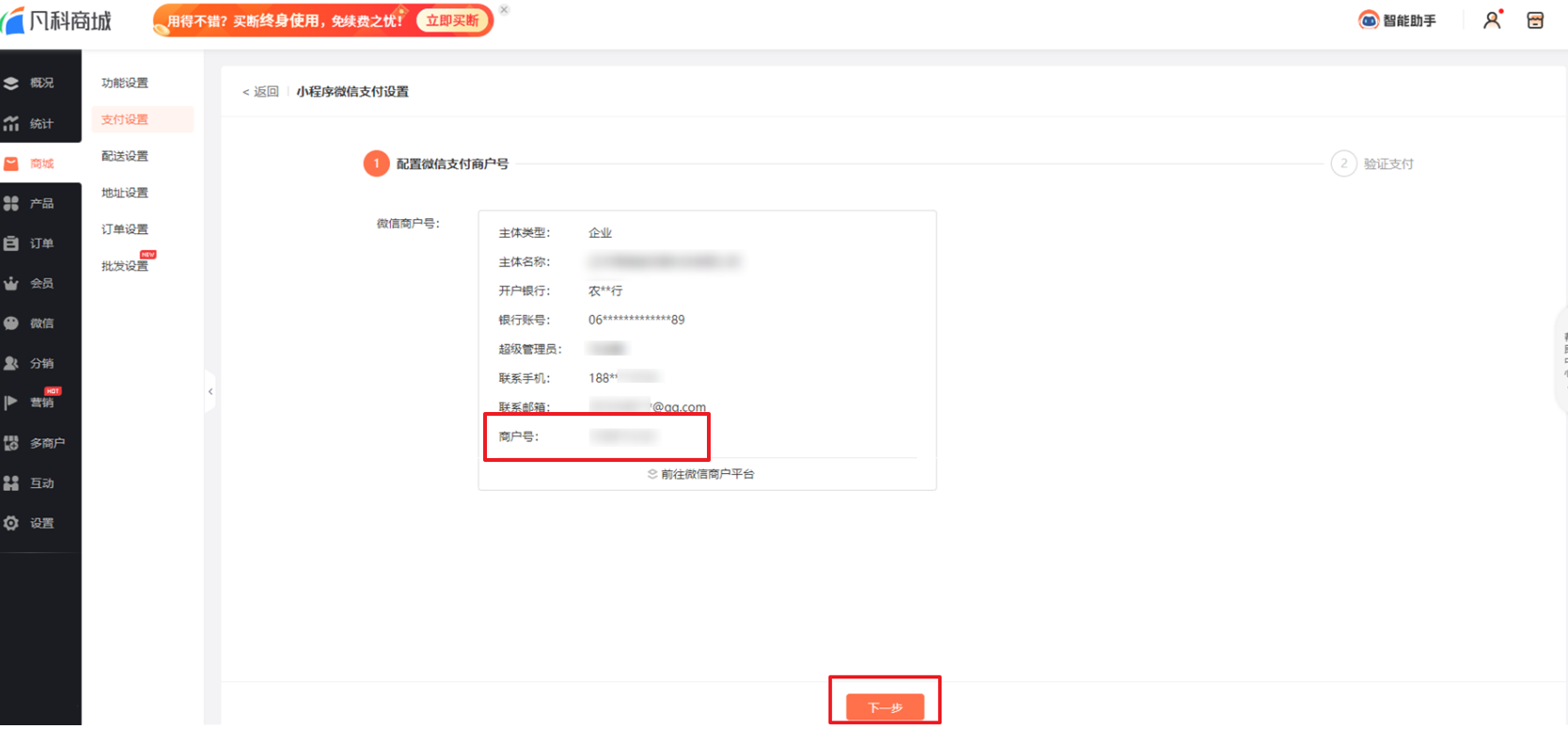1568x729 pixels.
Task: Open 配送设置 menu item
Action: click(x=125, y=156)
